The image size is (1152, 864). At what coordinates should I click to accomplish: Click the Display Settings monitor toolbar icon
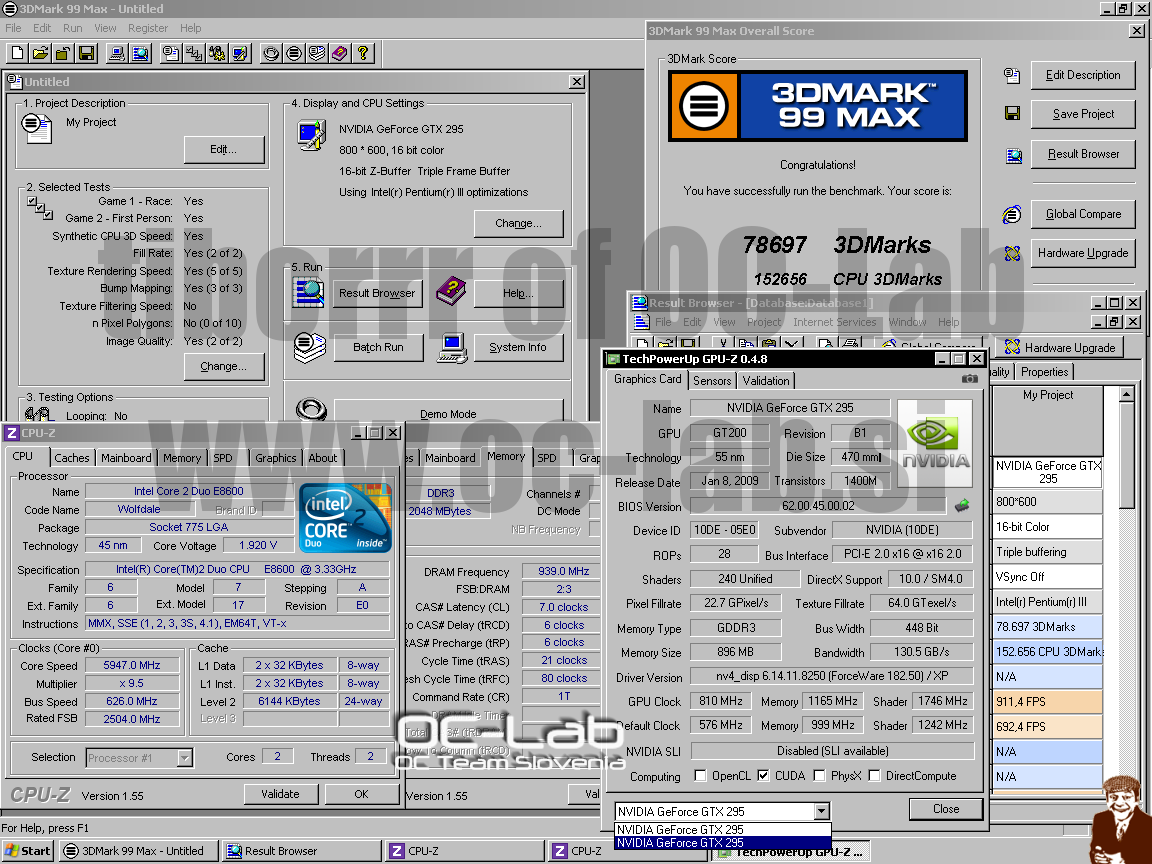(x=240, y=54)
